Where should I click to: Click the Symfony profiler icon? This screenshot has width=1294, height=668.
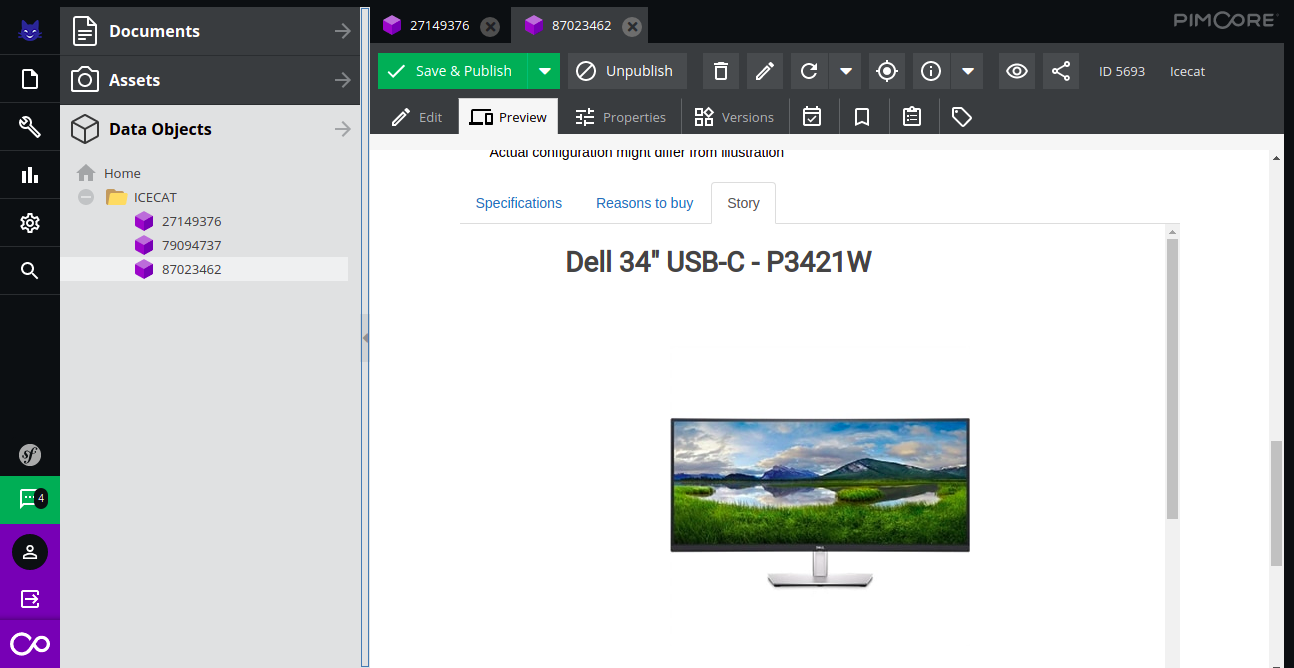(30, 455)
